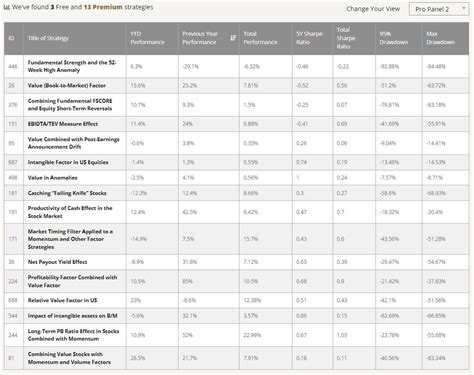The height and width of the screenshot is (375, 474).
Task: Open Intangible Factor in US Equities link
Action: click(68, 162)
